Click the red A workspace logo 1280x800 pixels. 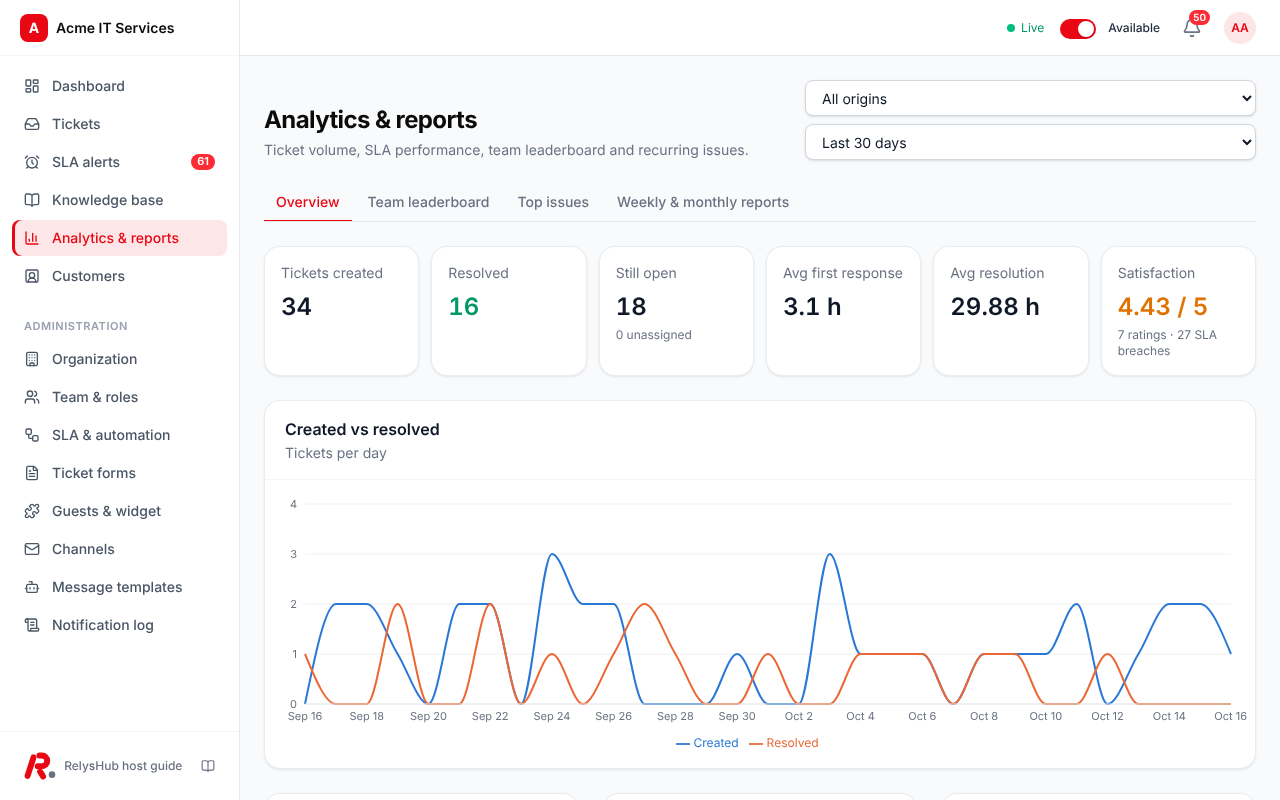click(34, 28)
